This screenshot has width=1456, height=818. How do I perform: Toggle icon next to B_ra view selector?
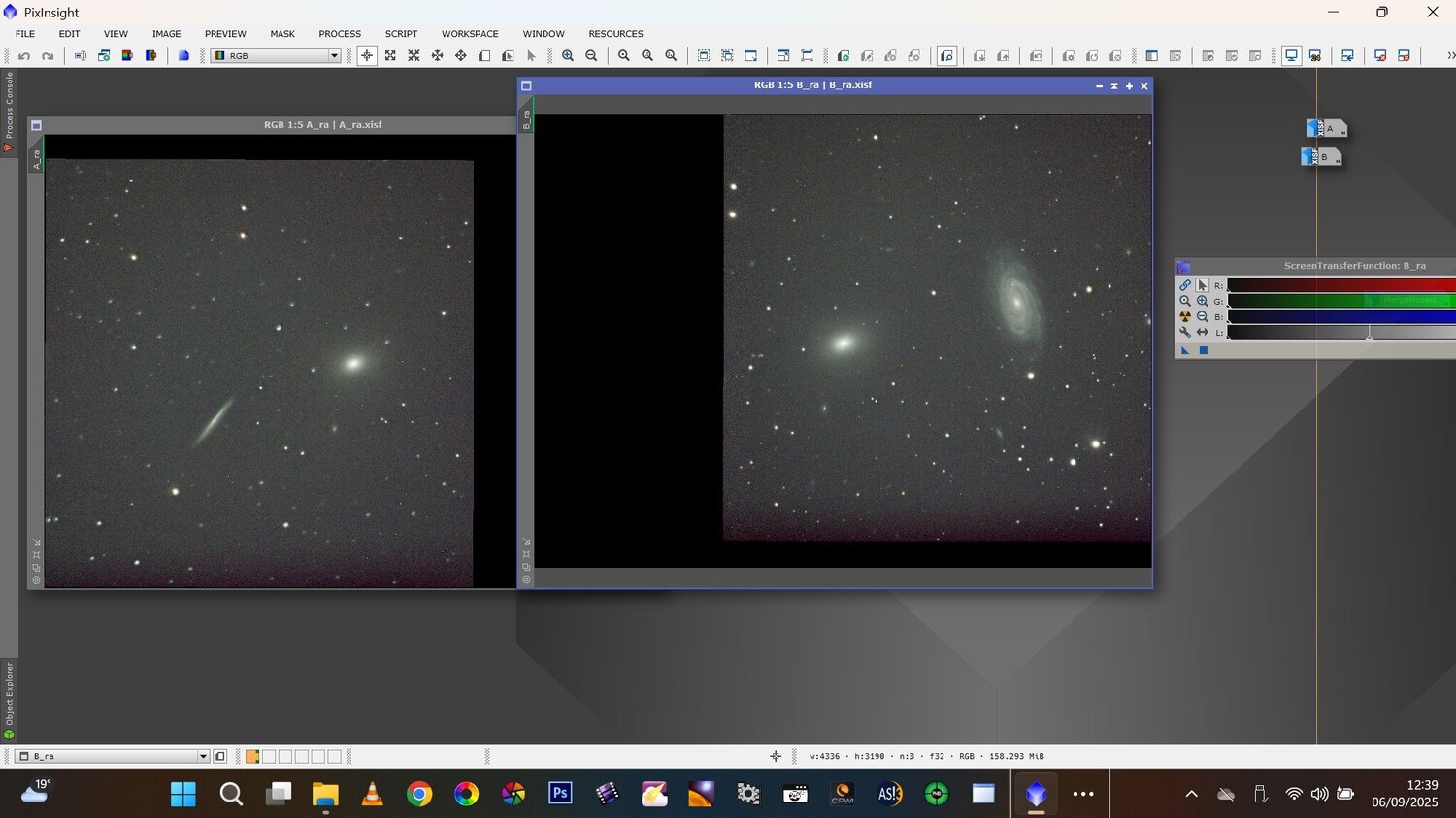(220, 756)
